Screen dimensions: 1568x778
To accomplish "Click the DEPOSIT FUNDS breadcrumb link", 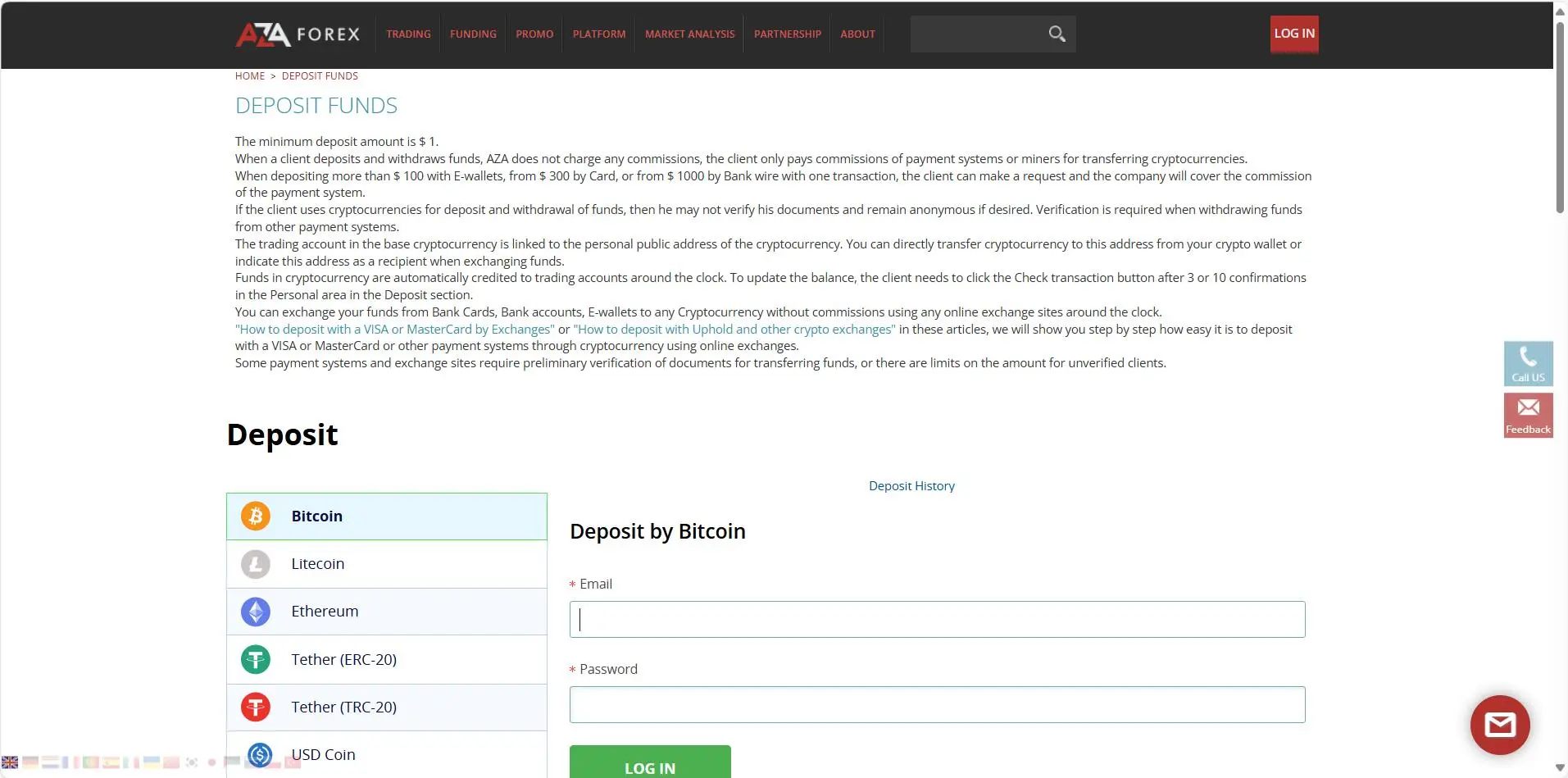I will (x=320, y=76).
